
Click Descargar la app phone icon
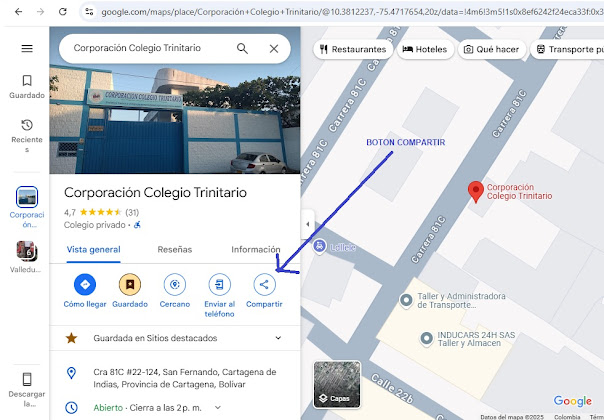coord(27,380)
